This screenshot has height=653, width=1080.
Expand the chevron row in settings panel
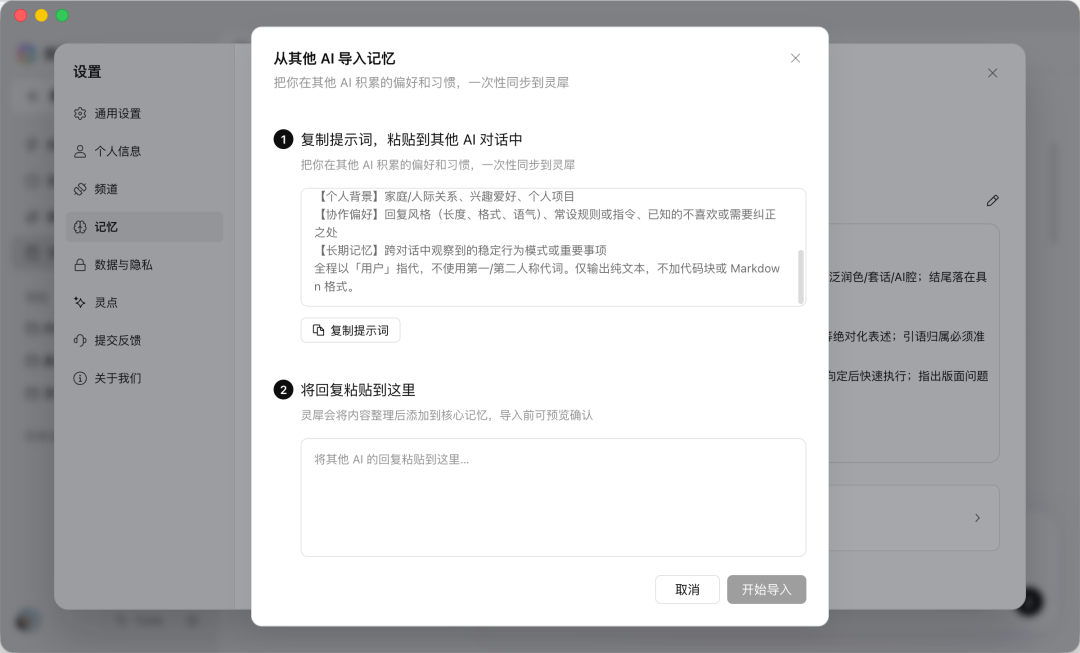point(977,518)
